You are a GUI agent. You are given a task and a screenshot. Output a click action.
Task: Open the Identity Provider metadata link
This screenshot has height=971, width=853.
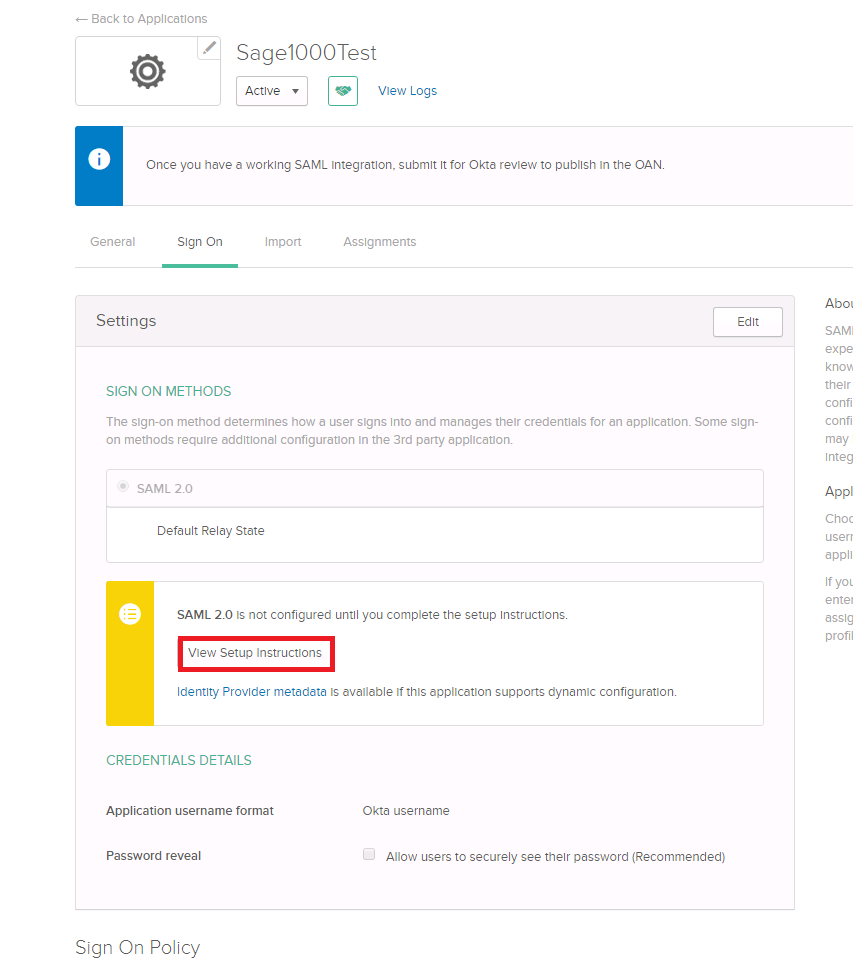(x=252, y=692)
